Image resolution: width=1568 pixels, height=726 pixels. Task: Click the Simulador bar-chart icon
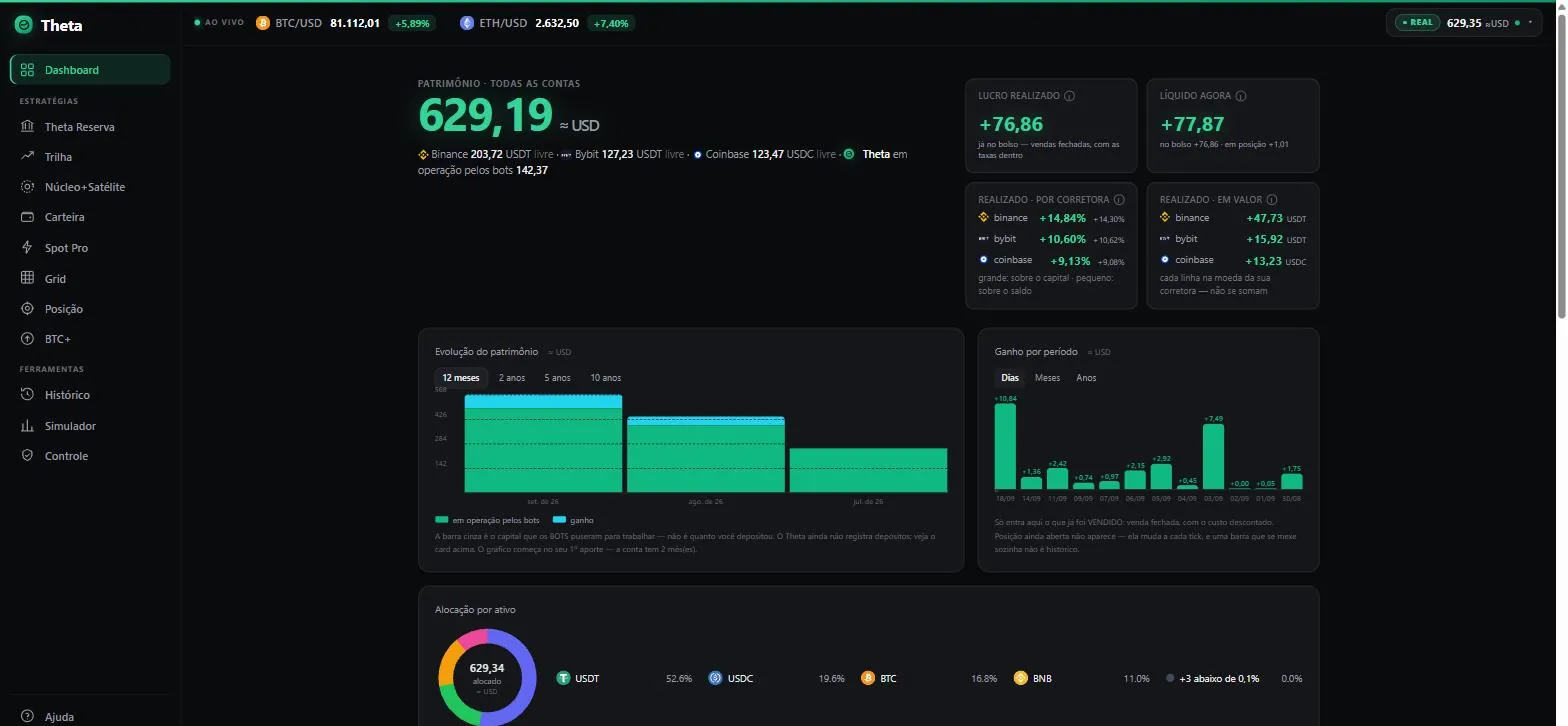coord(27,426)
